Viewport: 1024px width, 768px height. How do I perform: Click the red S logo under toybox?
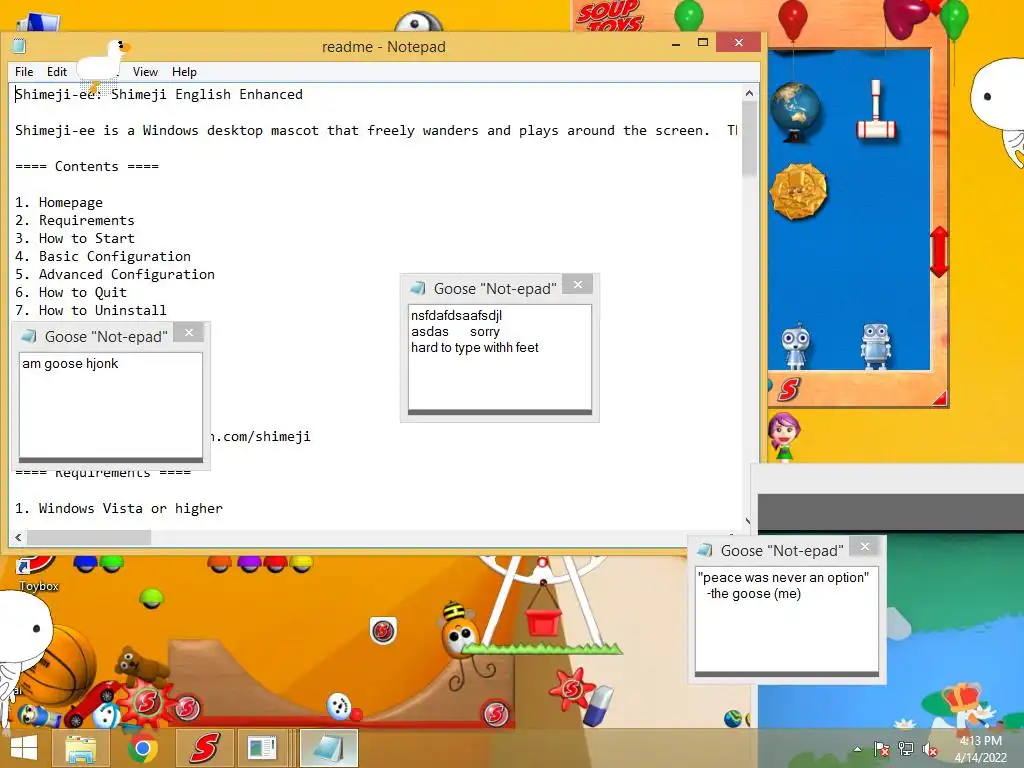click(789, 389)
